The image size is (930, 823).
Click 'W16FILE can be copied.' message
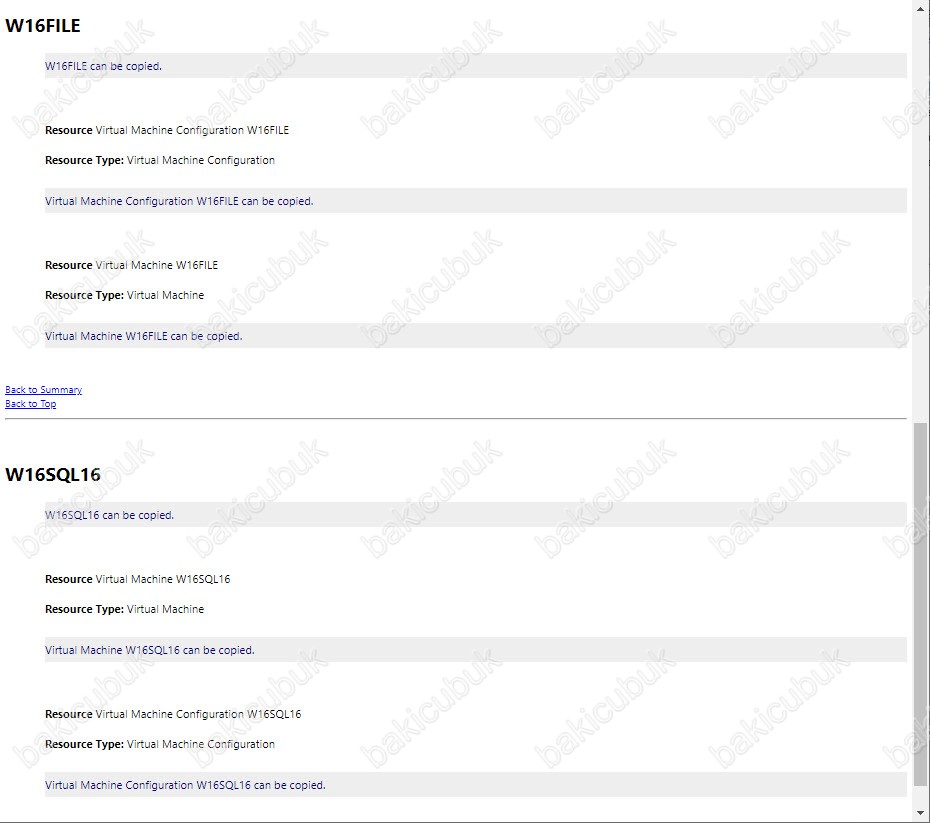click(x=476, y=66)
